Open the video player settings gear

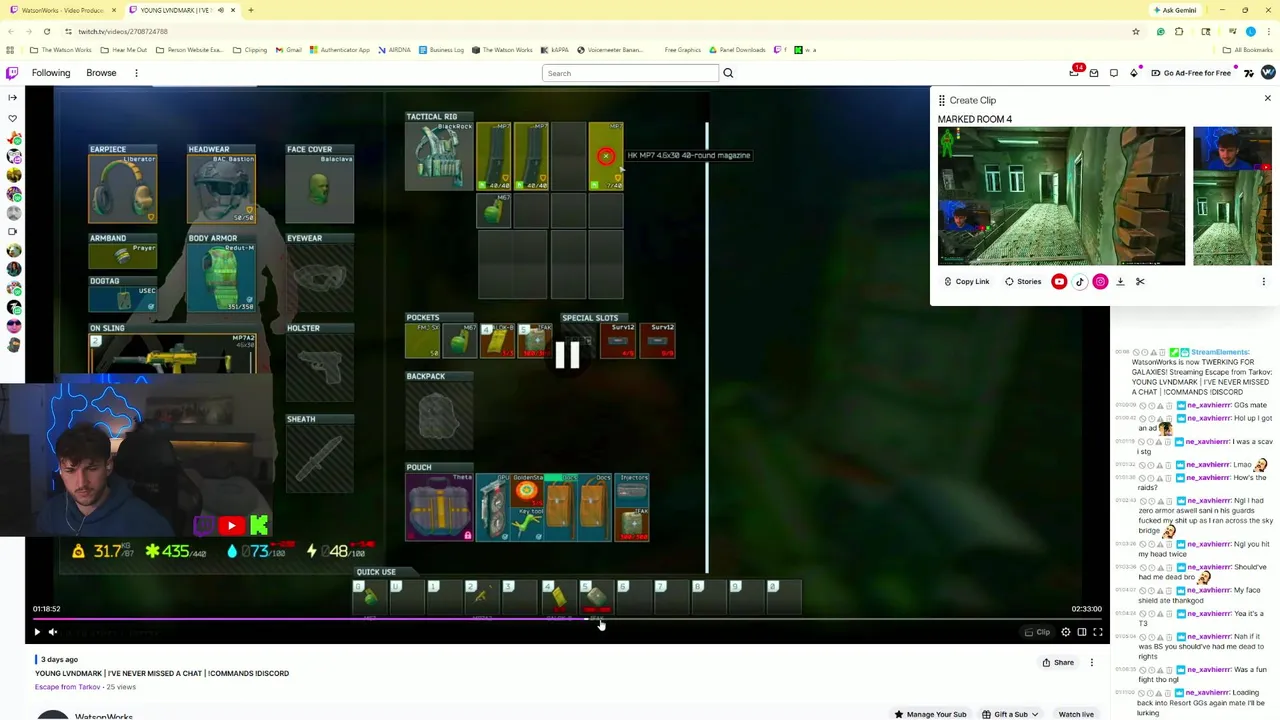coord(1066,632)
